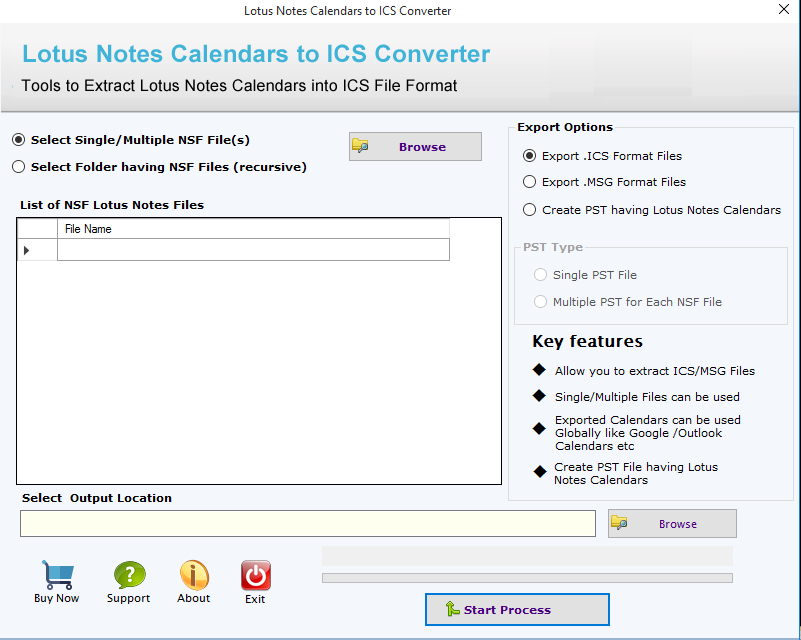Click the empty File Name row cell
Image resolution: width=801 pixels, height=640 pixels.
pyautogui.click(x=253, y=250)
